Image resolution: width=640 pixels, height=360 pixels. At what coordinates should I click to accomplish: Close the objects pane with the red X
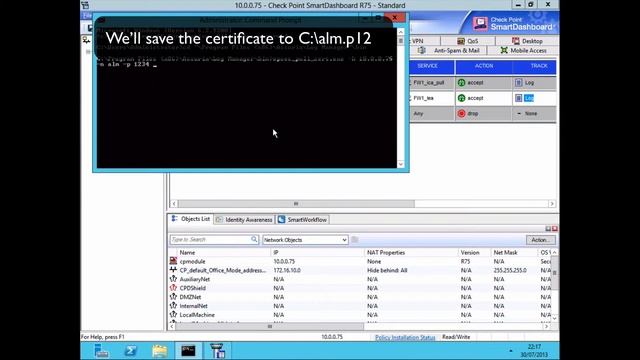(x=555, y=229)
